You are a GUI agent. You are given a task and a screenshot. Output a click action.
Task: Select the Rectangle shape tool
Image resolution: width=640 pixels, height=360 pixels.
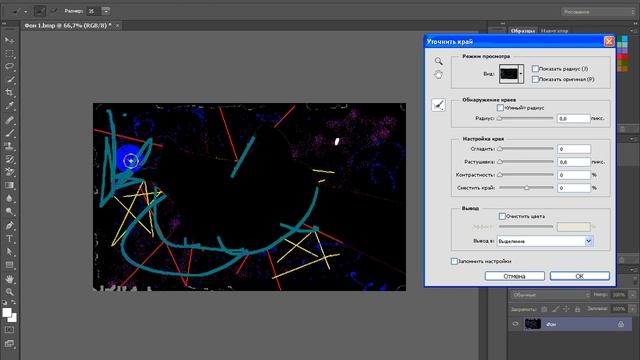click(9, 265)
